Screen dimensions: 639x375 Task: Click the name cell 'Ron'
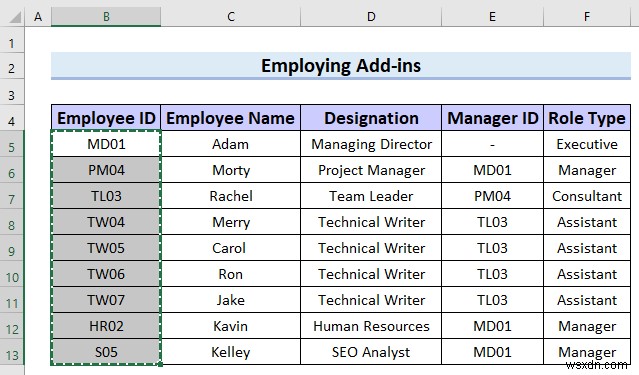click(x=231, y=274)
